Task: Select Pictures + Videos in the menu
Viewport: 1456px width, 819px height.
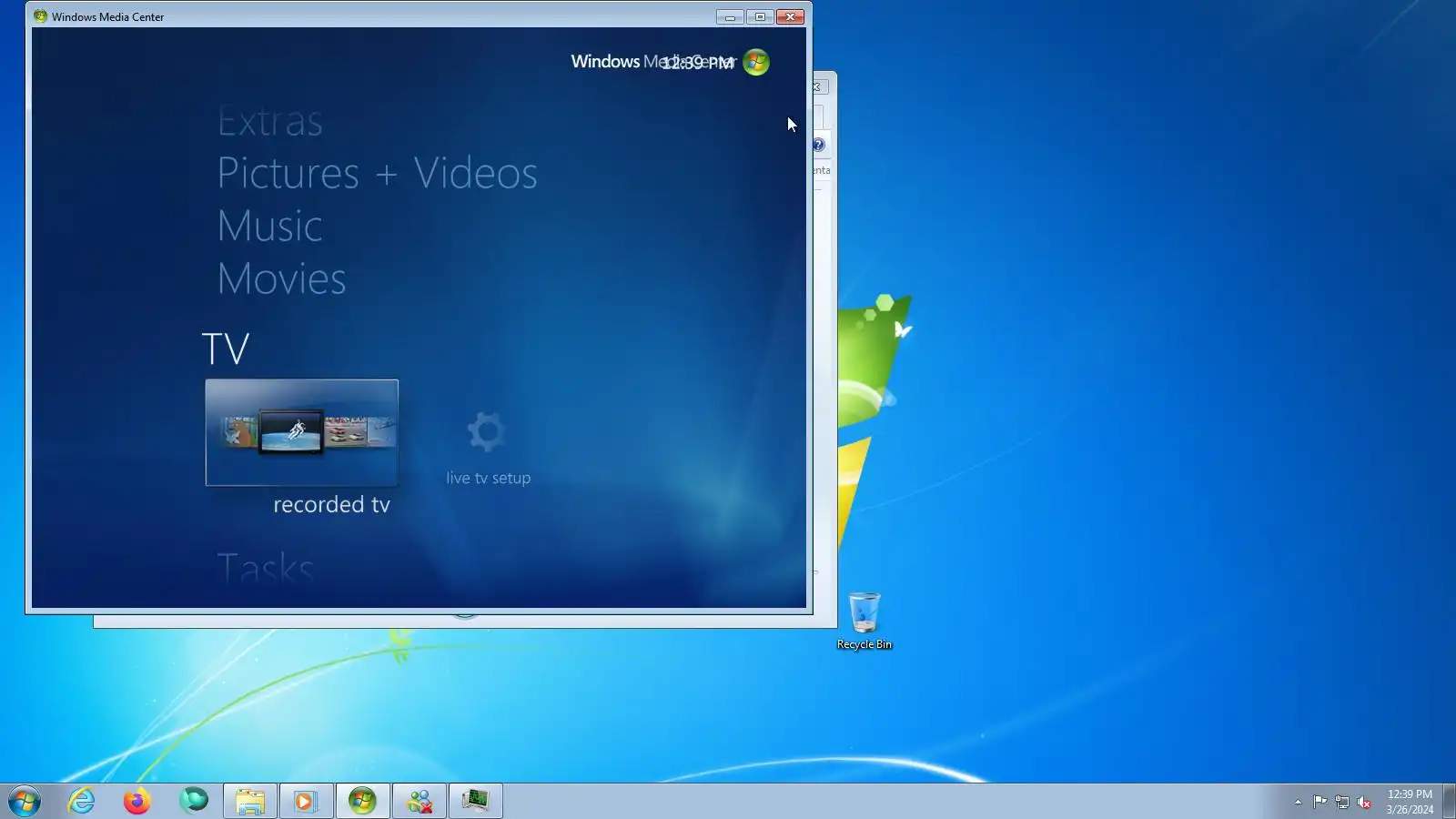Action: [377, 173]
